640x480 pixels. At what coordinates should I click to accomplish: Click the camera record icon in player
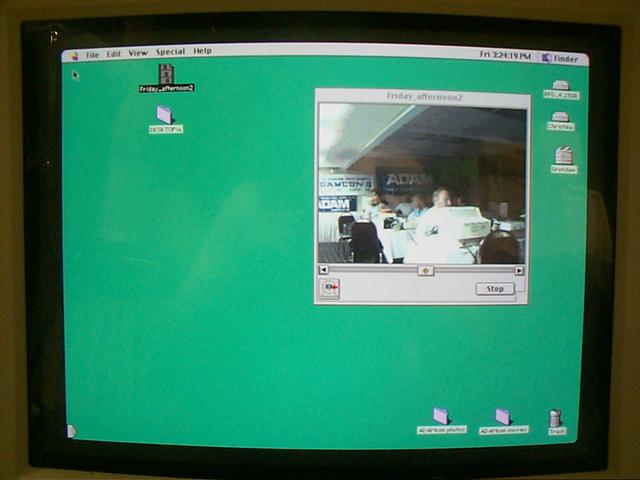point(330,288)
